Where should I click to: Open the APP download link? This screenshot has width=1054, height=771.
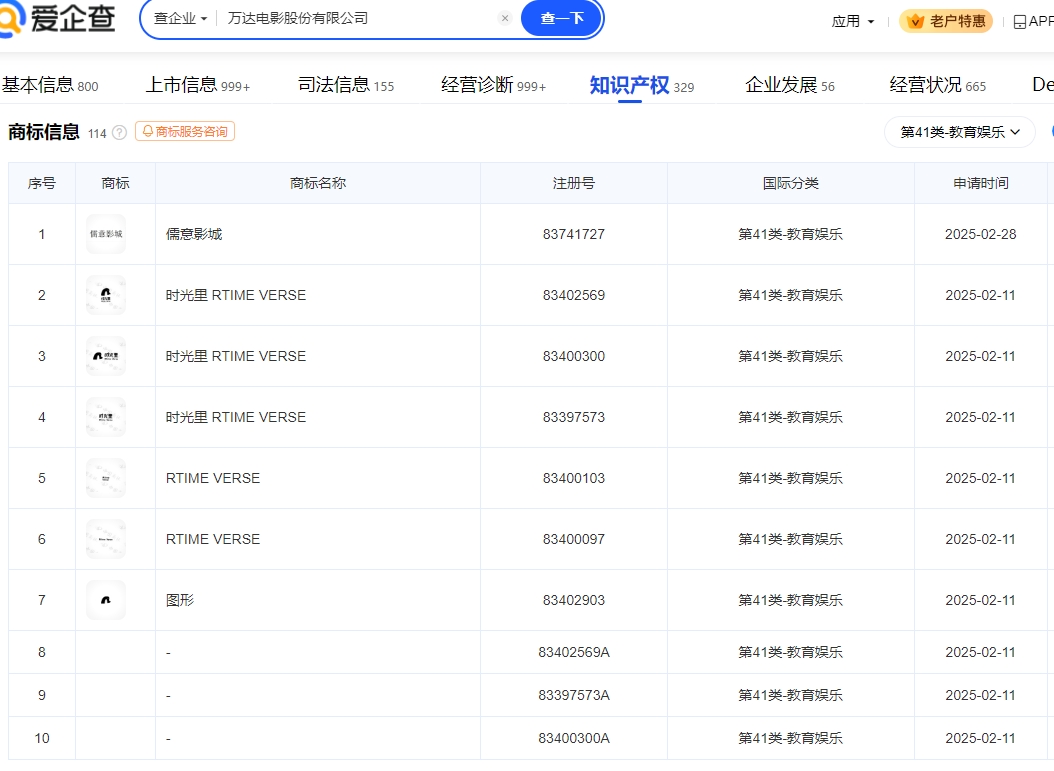(x=1033, y=22)
